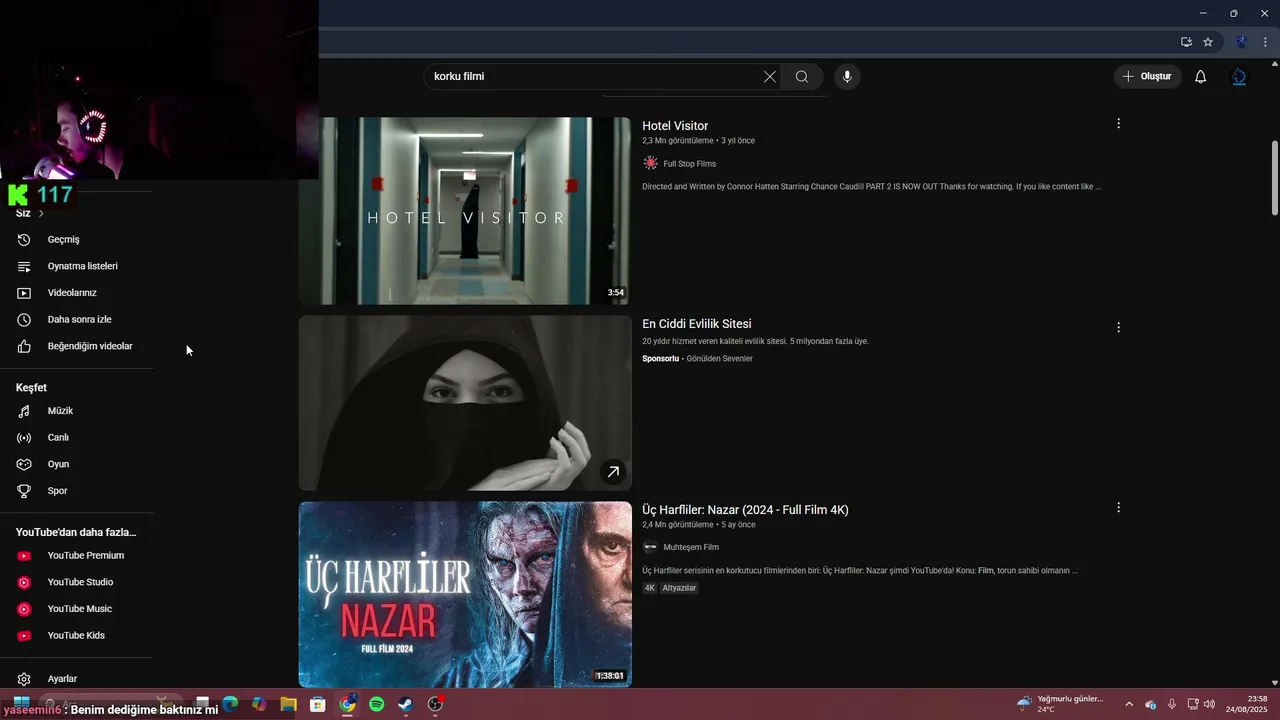Open Spotify from the taskbar

coord(376,704)
